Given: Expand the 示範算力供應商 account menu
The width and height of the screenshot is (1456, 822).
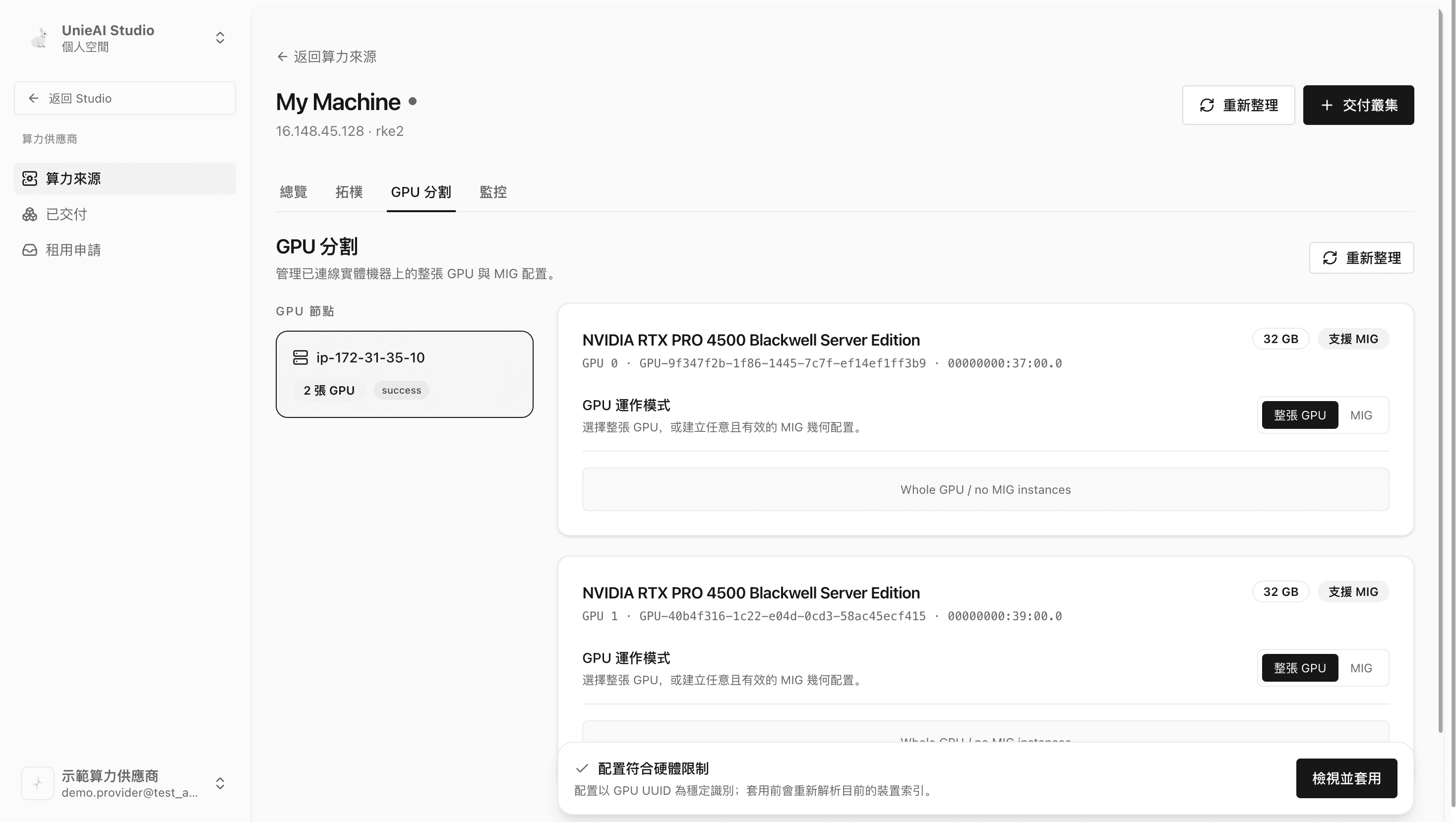Looking at the screenshot, I should point(220,783).
